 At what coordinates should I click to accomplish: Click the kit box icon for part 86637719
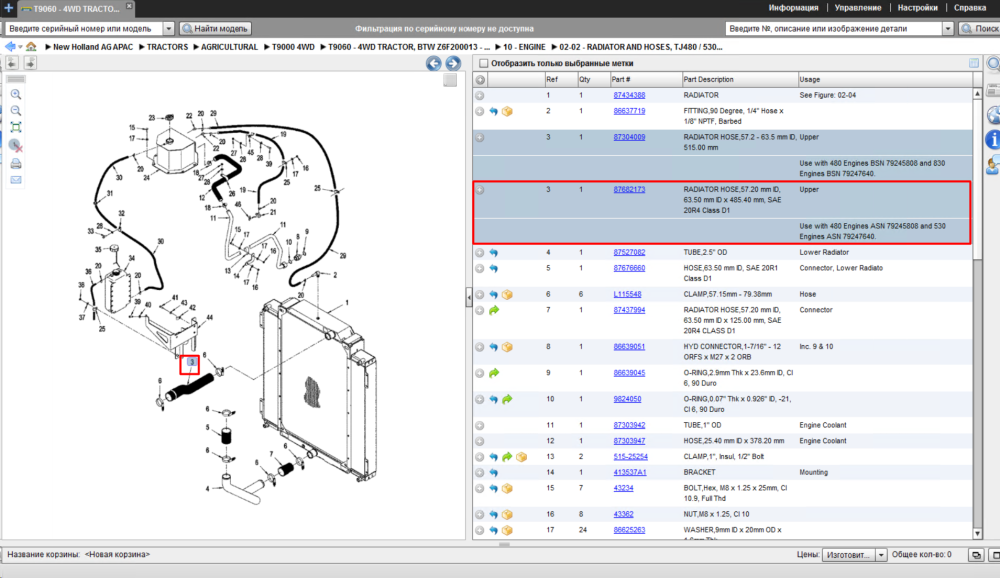coord(507,111)
